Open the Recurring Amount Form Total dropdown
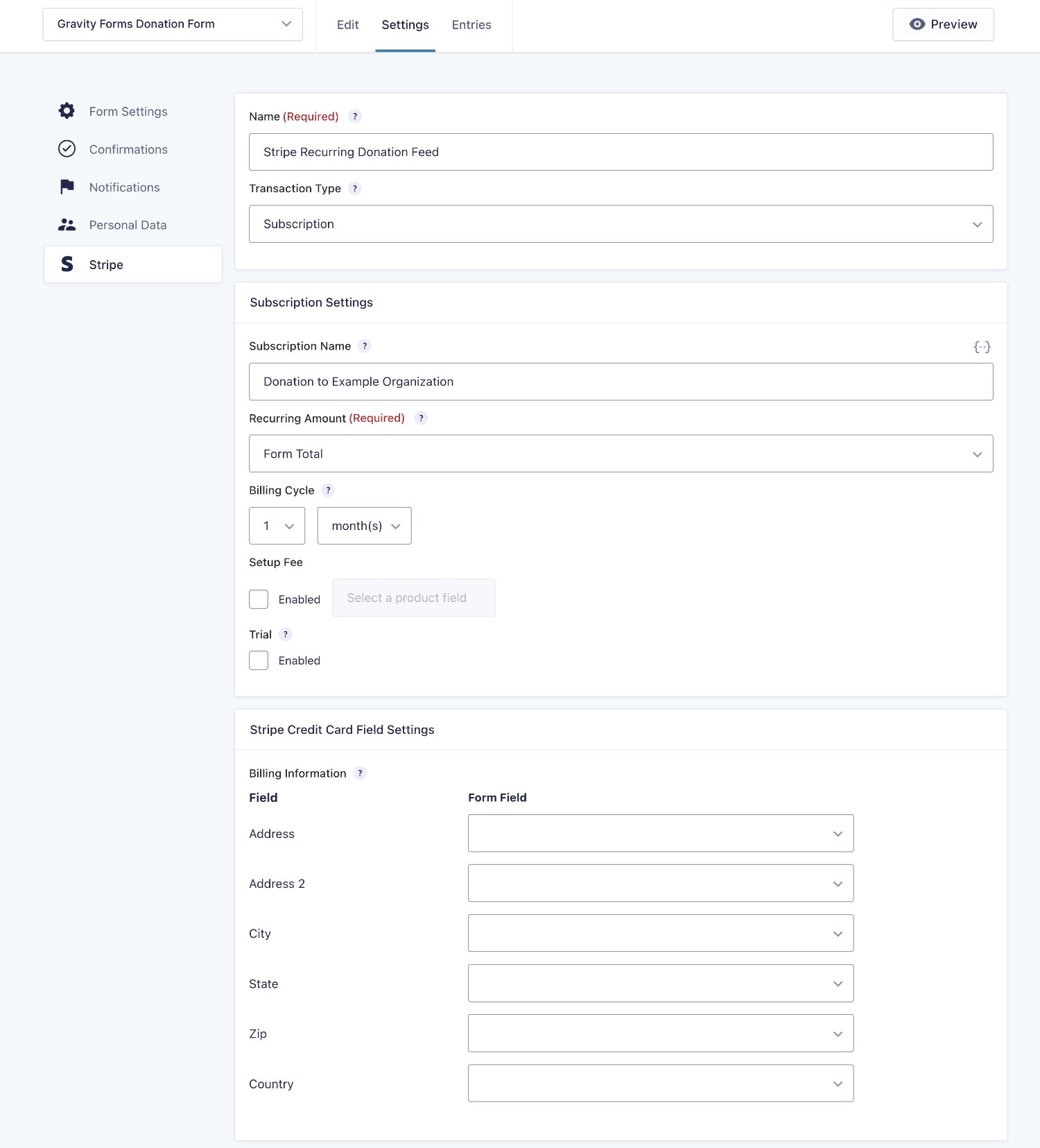 [621, 454]
